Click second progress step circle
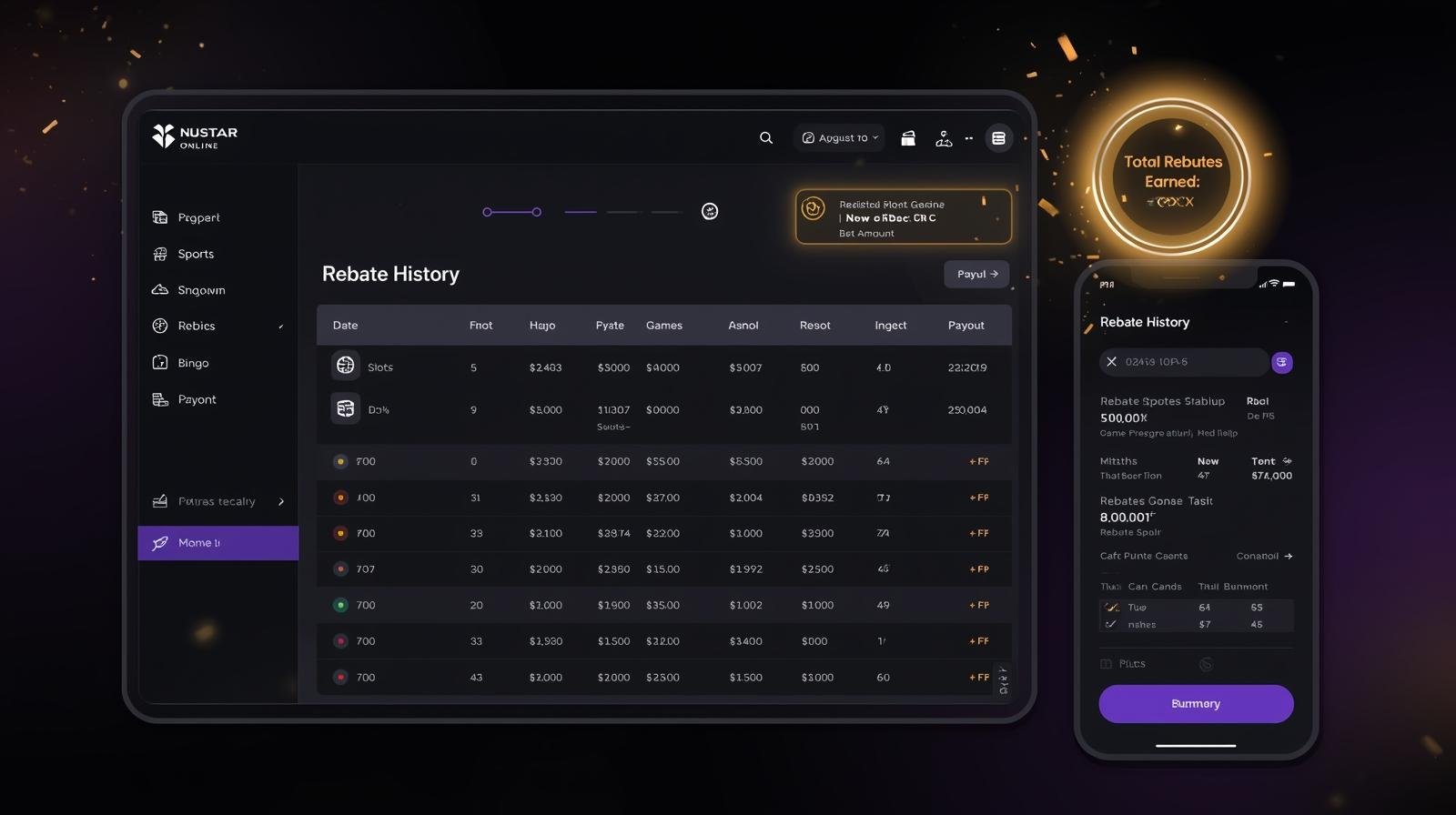 tap(537, 212)
